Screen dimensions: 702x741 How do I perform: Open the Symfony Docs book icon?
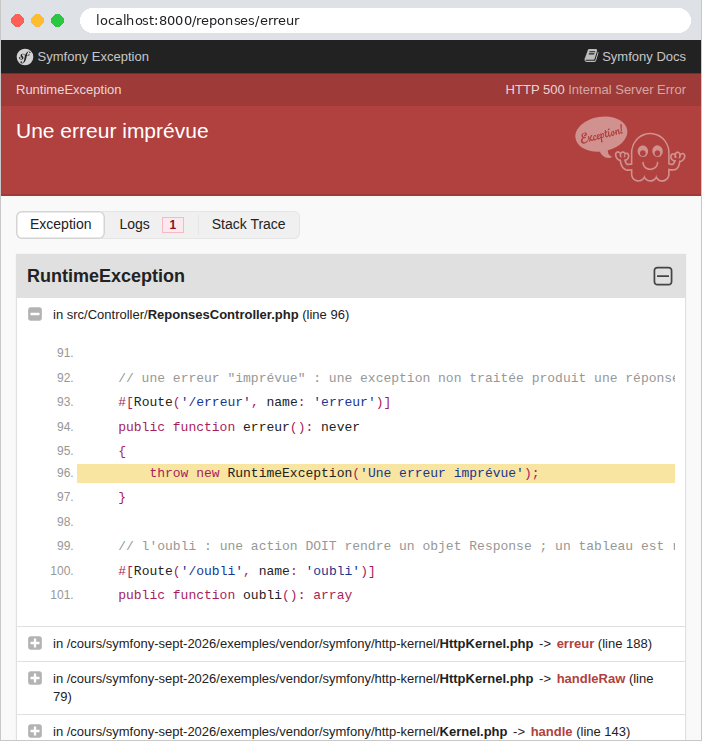point(591,56)
